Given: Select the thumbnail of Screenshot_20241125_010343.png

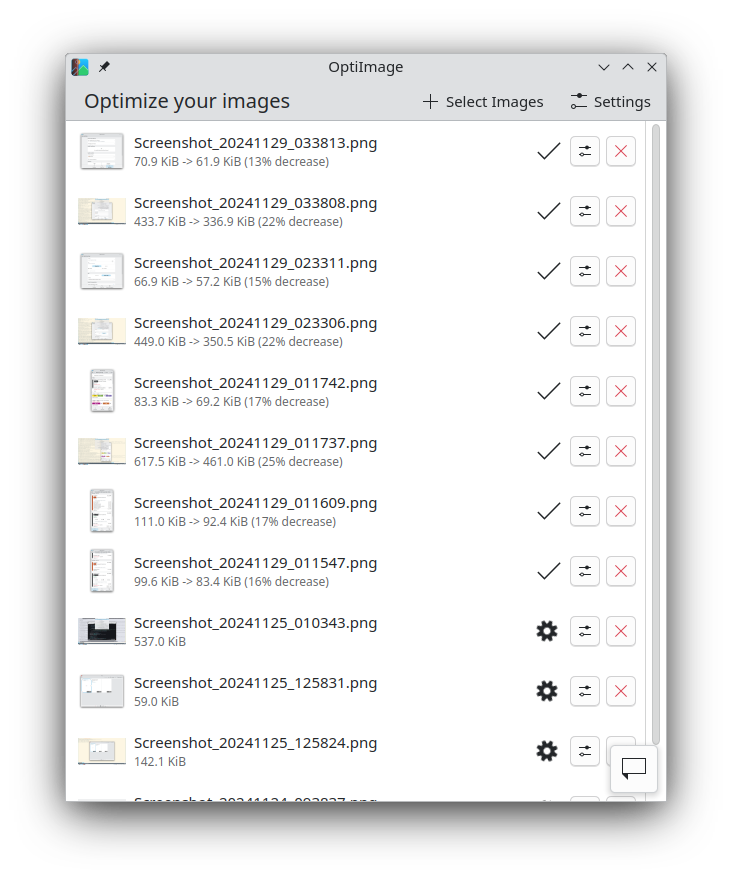Looking at the screenshot, I should tap(102, 631).
